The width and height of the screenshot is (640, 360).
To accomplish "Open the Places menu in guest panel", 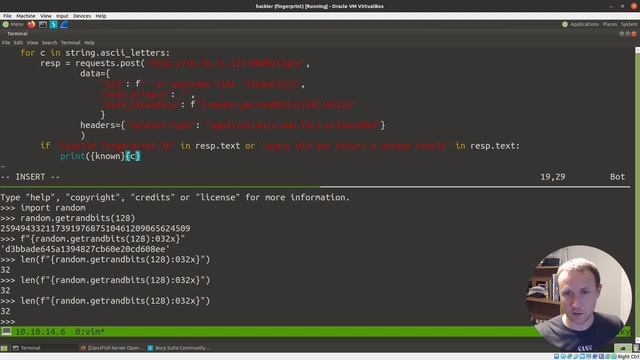I will [610, 24].
